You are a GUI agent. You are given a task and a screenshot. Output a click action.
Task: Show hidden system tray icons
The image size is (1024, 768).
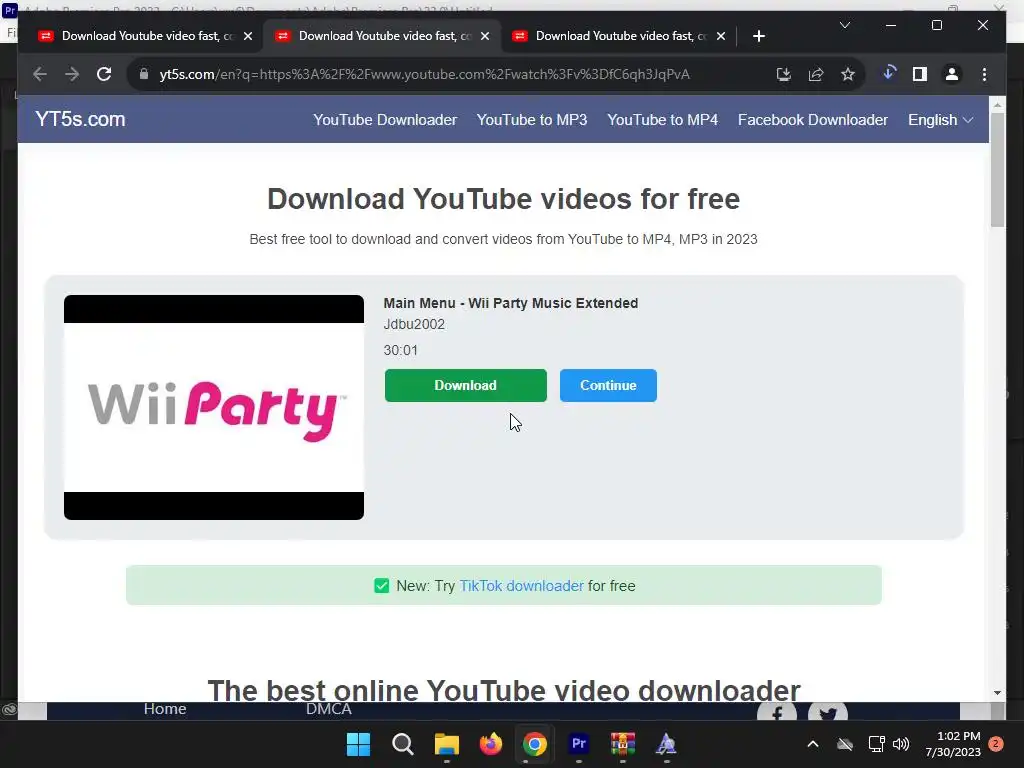813,744
